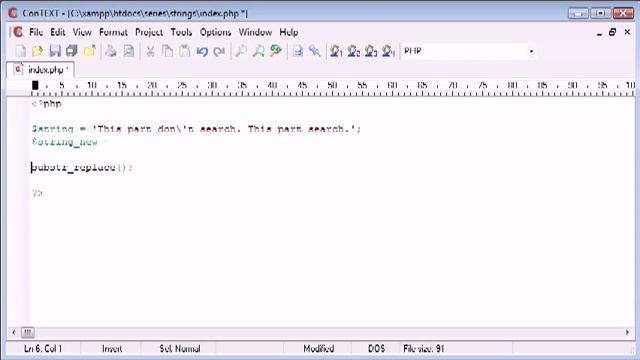
Task: Click the 'Modified' status bar entry
Action: (318, 349)
